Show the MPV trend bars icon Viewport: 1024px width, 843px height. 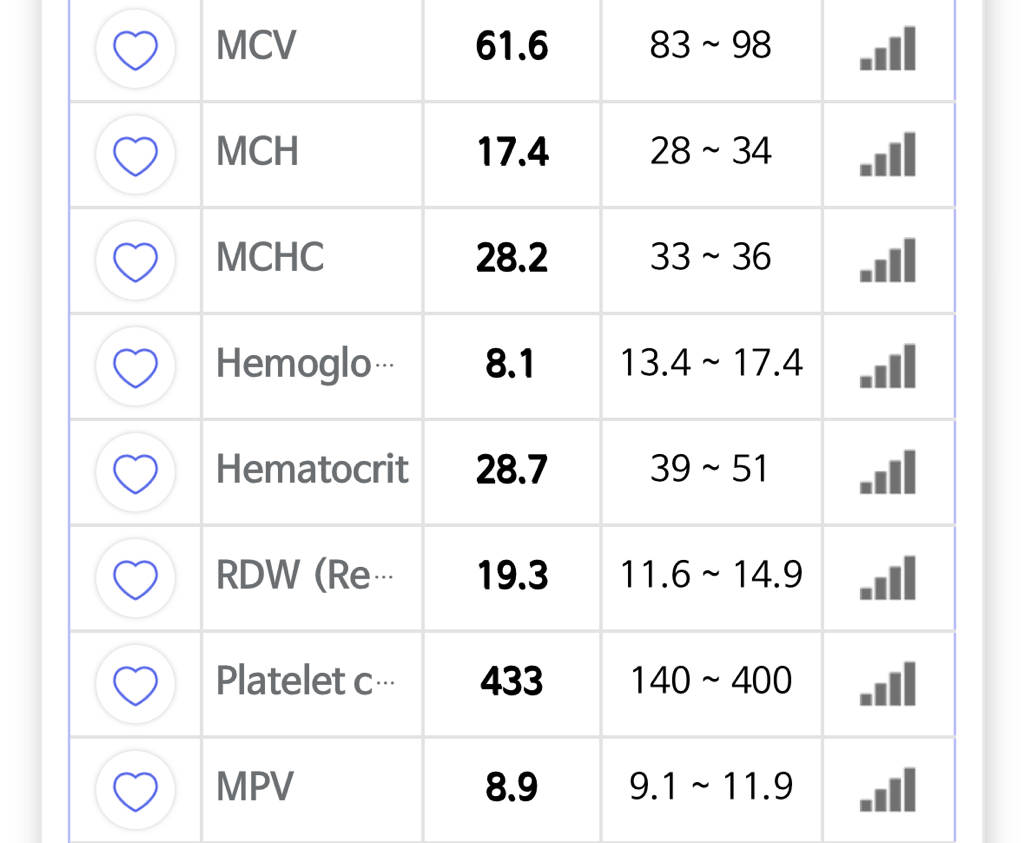click(x=888, y=791)
